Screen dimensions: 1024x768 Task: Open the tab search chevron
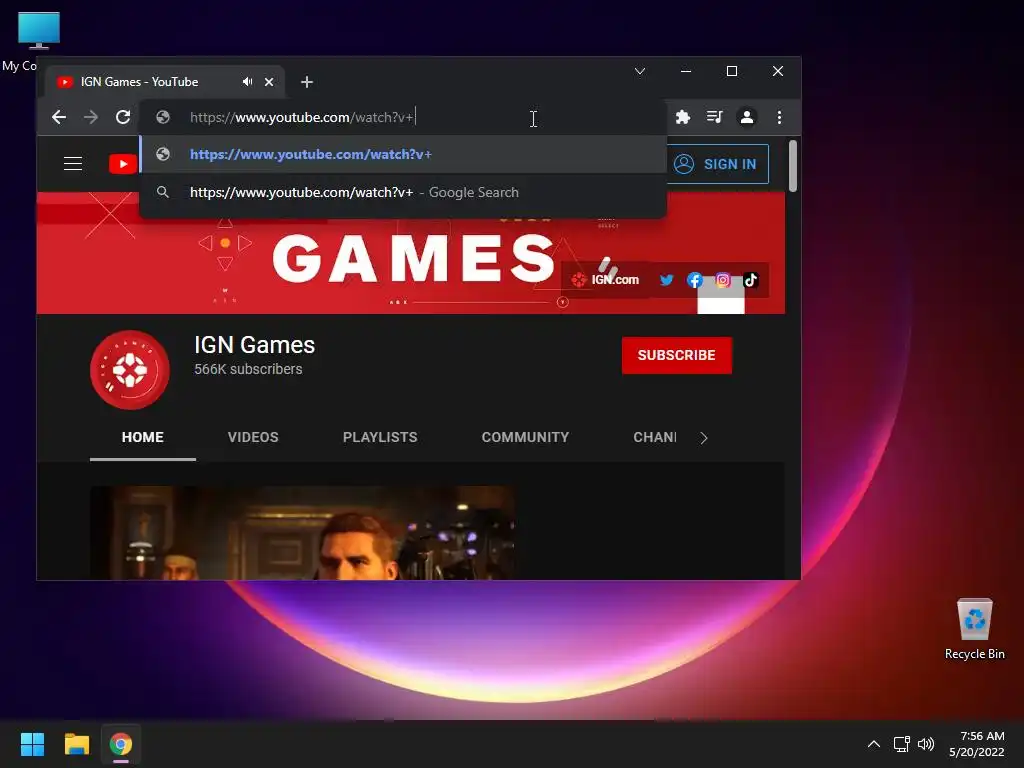tap(640, 71)
